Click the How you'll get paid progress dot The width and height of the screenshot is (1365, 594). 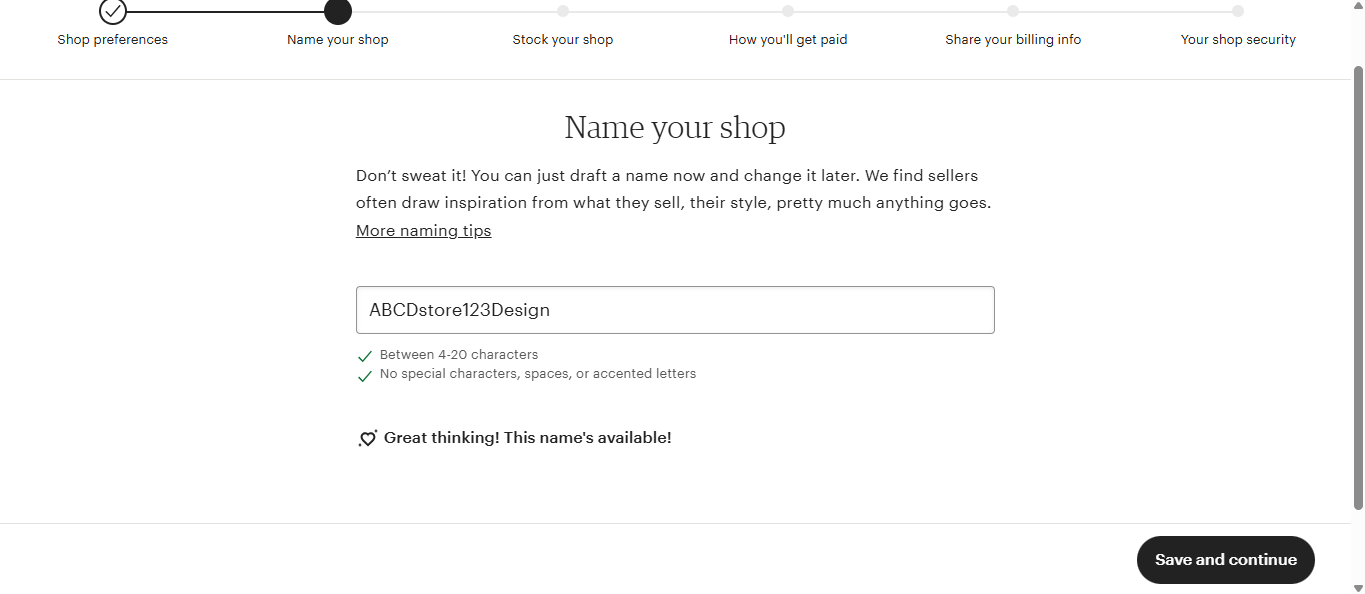click(x=787, y=12)
